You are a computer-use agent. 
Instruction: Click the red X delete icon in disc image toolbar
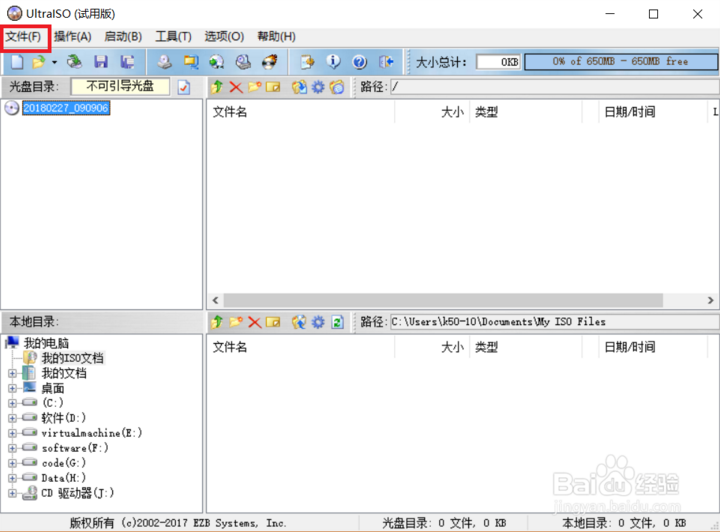tap(236, 87)
